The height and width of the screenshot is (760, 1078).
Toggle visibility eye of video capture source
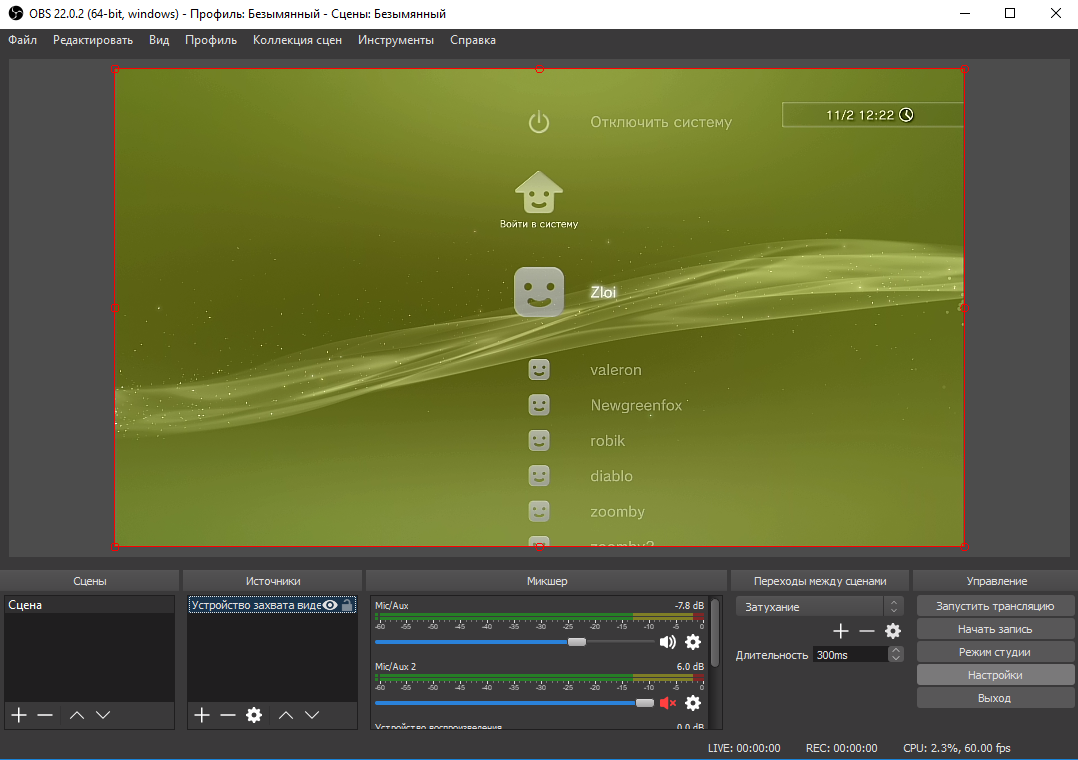click(331, 605)
